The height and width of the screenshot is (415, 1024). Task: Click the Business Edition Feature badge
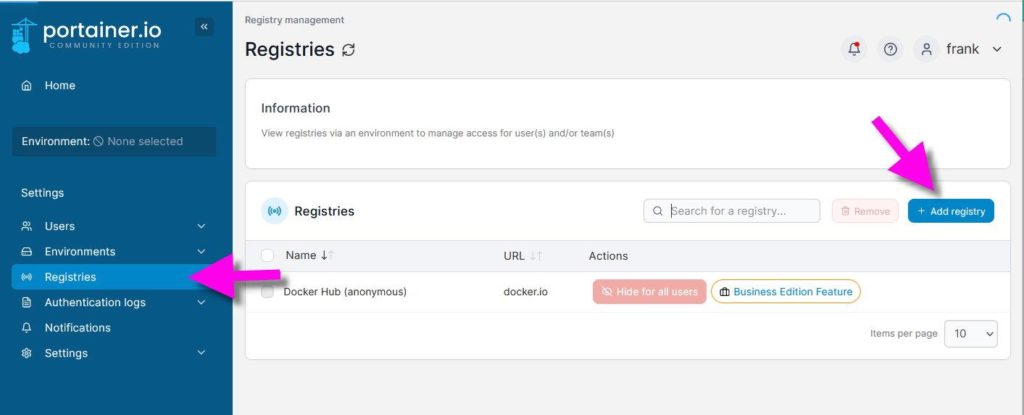point(786,291)
